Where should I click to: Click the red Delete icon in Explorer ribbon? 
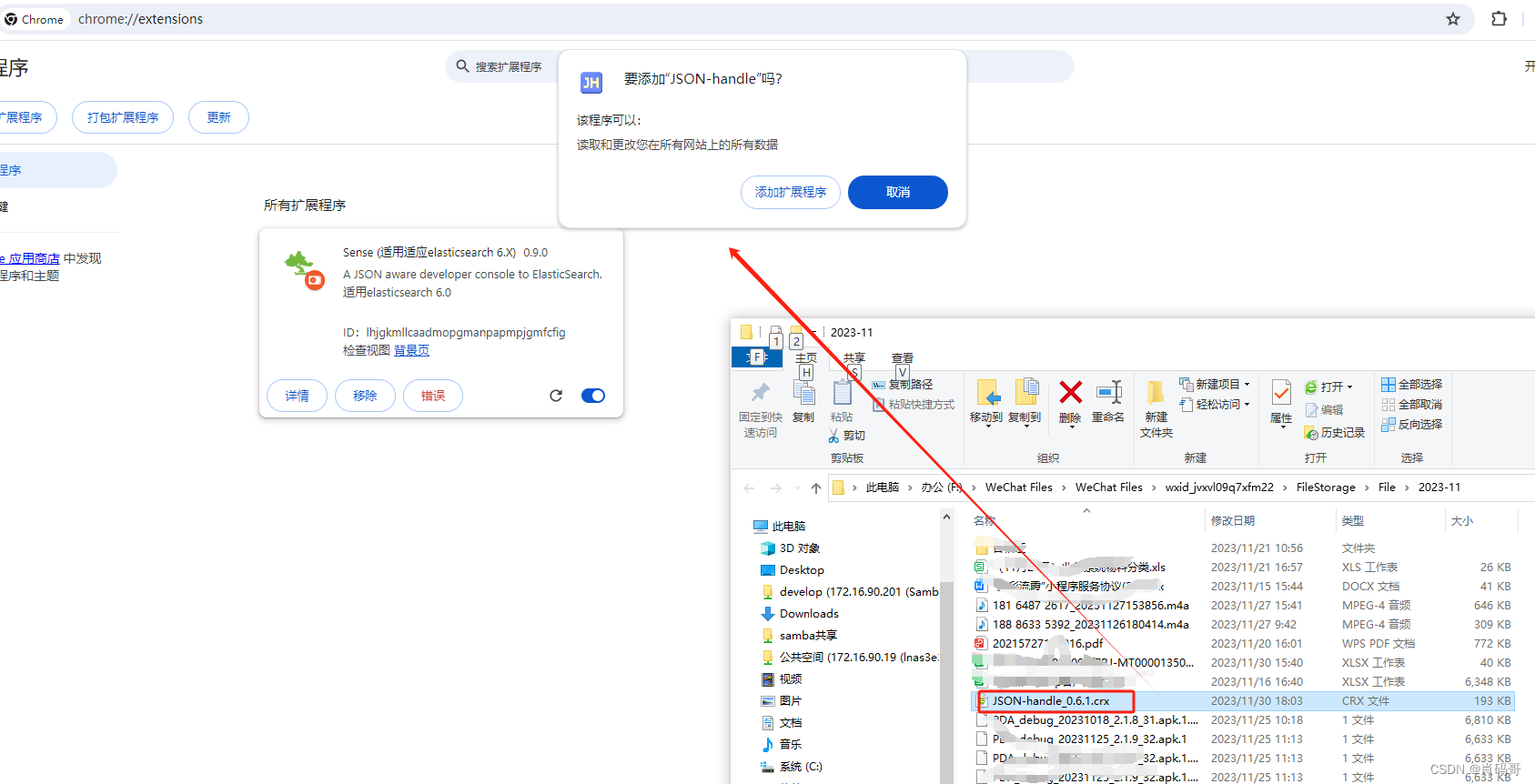[x=1071, y=392]
